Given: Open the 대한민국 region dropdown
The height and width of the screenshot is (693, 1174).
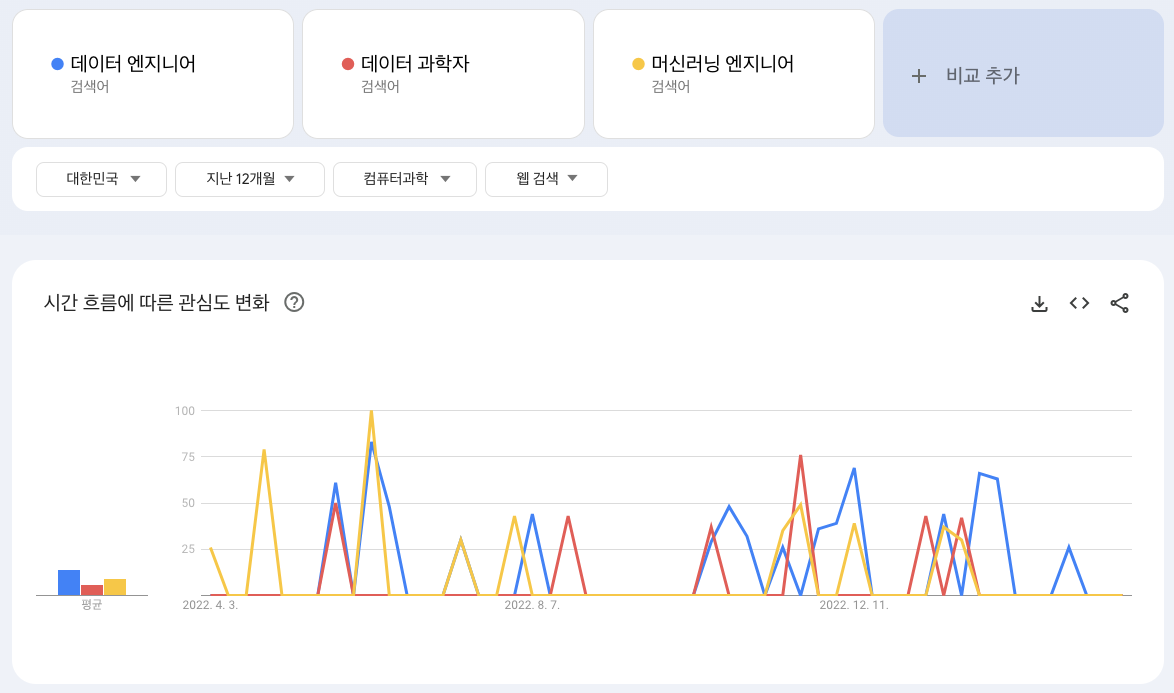Looking at the screenshot, I should pos(101,179).
